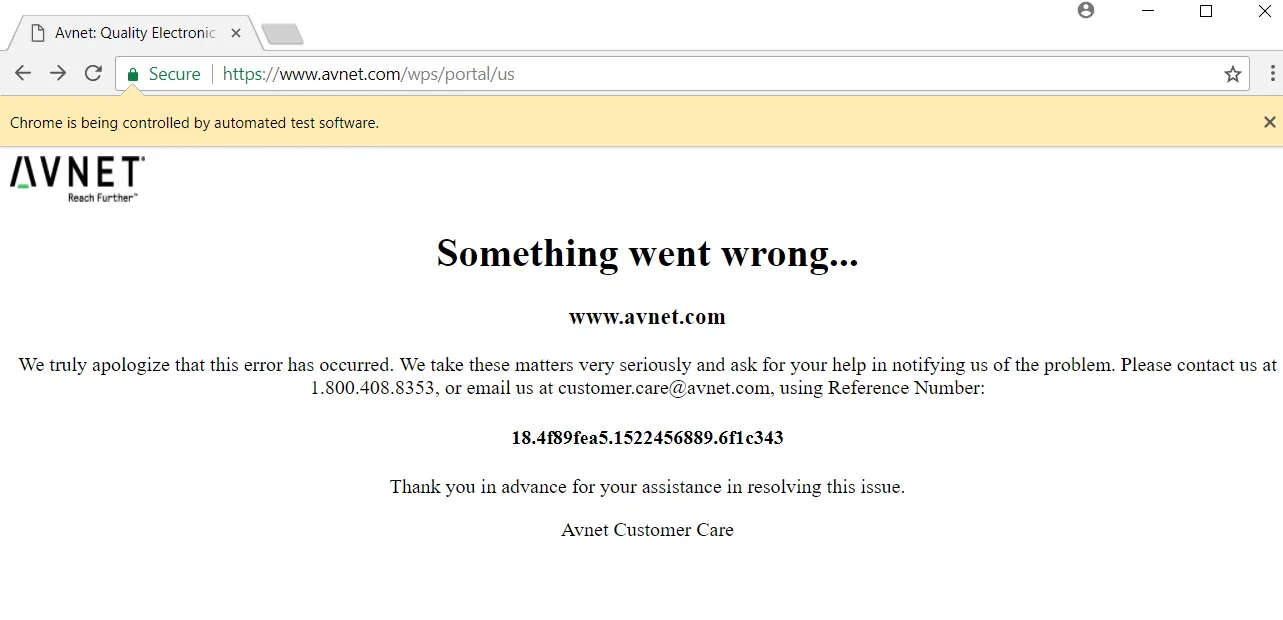Viewport: 1283px width, 620px height.
Task: Reload the Avnet page
Action: 93,73
